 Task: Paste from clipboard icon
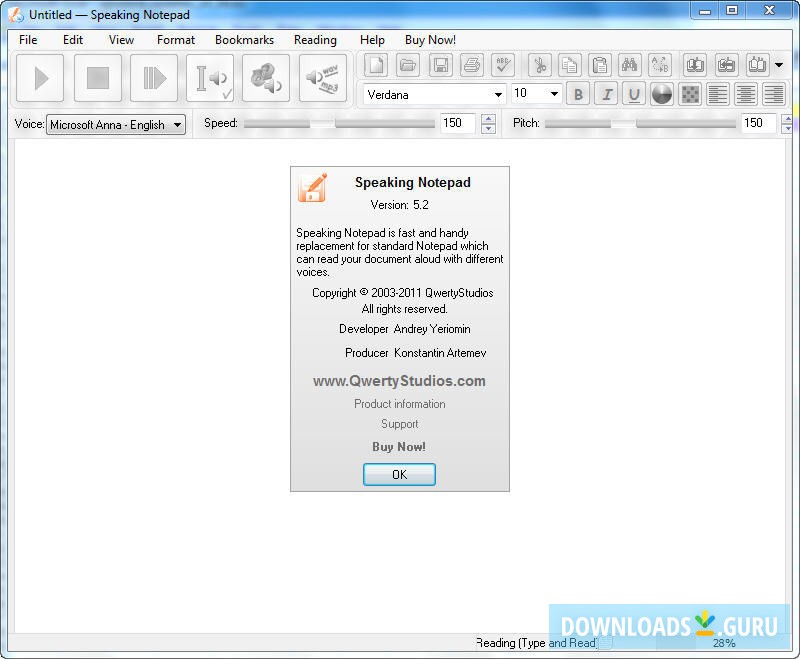[600, 65]
